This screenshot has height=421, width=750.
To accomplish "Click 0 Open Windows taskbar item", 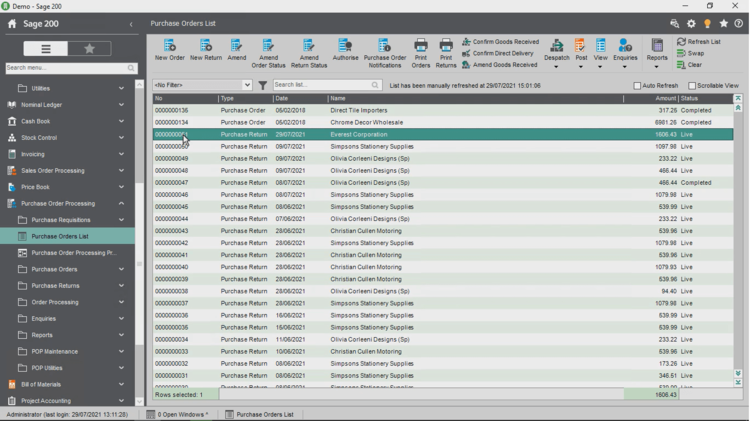I will 177,415.
